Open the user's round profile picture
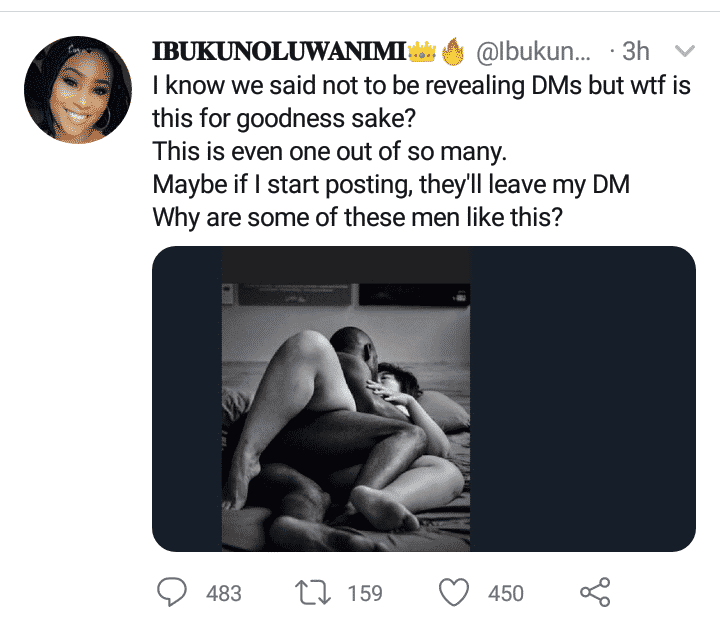This screenshot has height=619, width=720. tap(78, 90)
